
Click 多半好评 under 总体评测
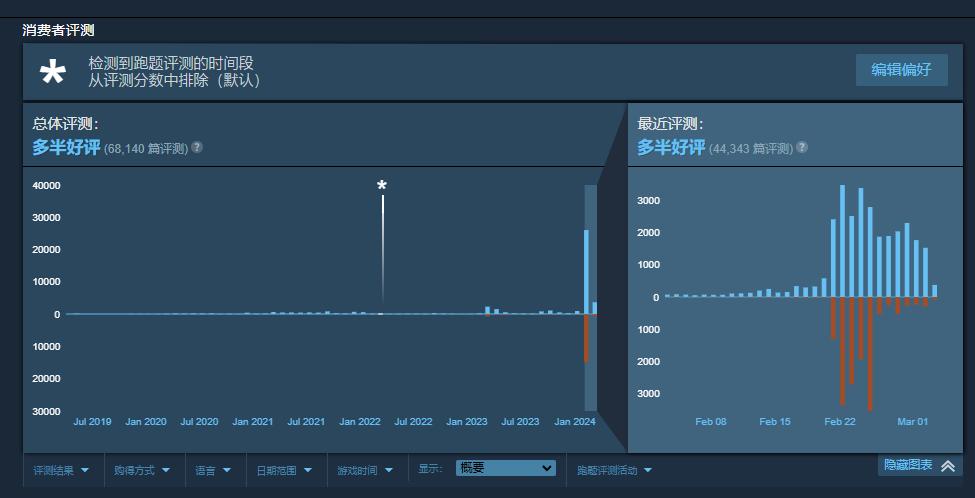coord(66,148)
